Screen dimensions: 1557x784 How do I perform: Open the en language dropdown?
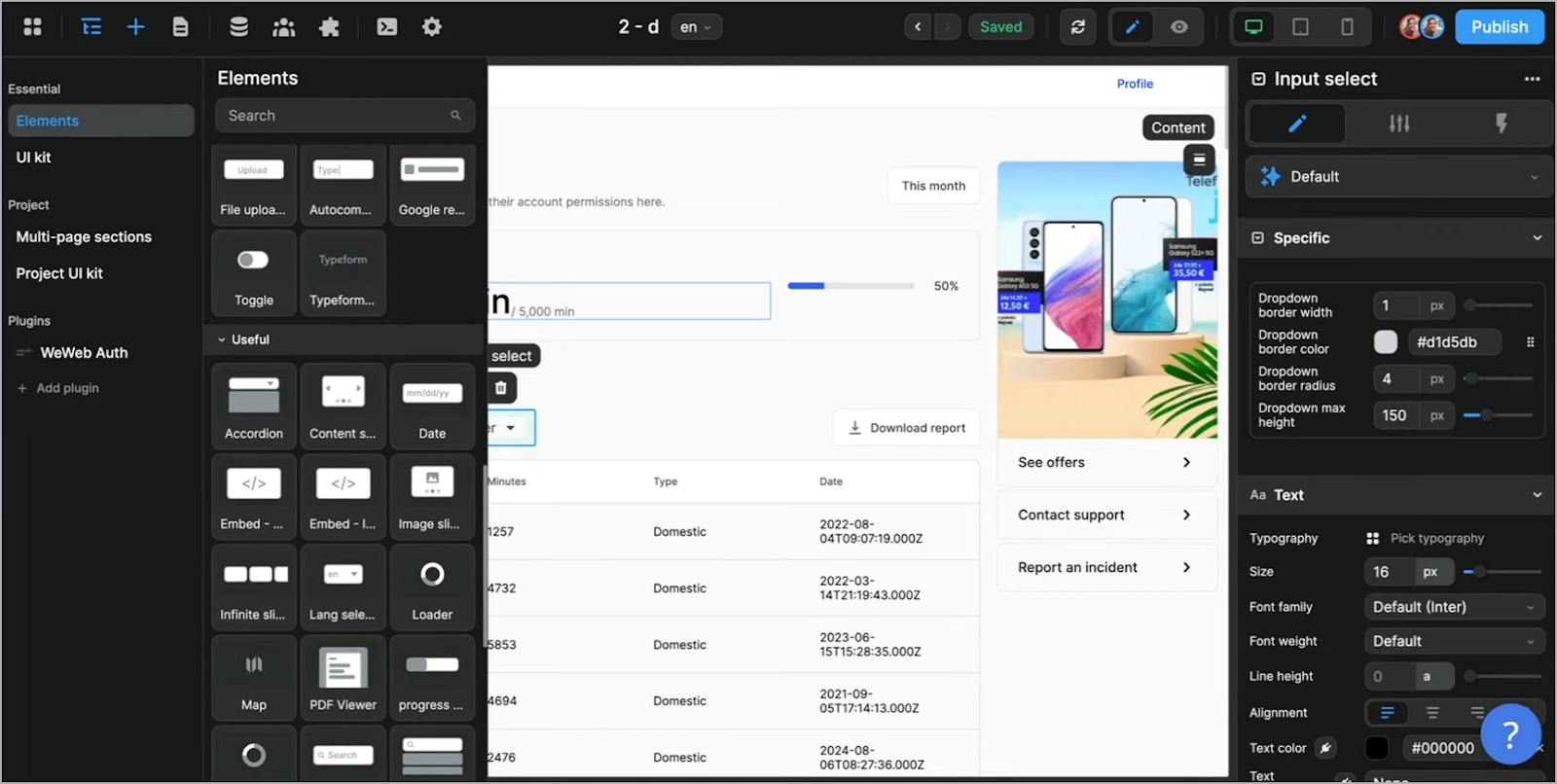pos(696,27)
